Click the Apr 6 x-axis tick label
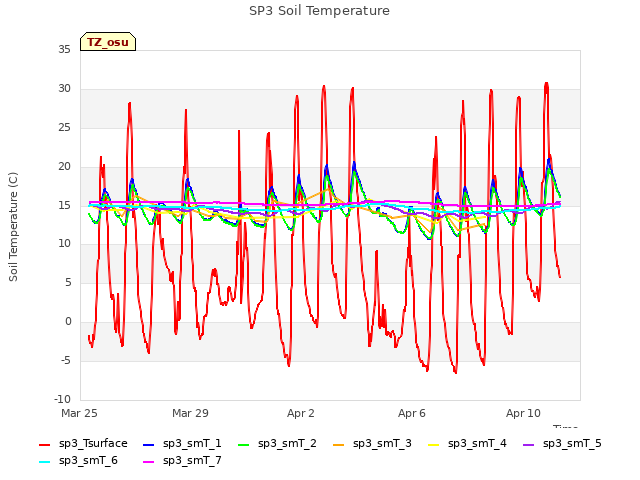The image size is (640, 480). [412, 413]
